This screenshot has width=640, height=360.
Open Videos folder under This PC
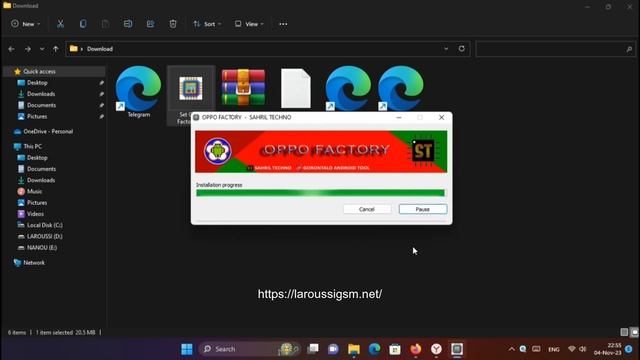(x=35, y=214)
